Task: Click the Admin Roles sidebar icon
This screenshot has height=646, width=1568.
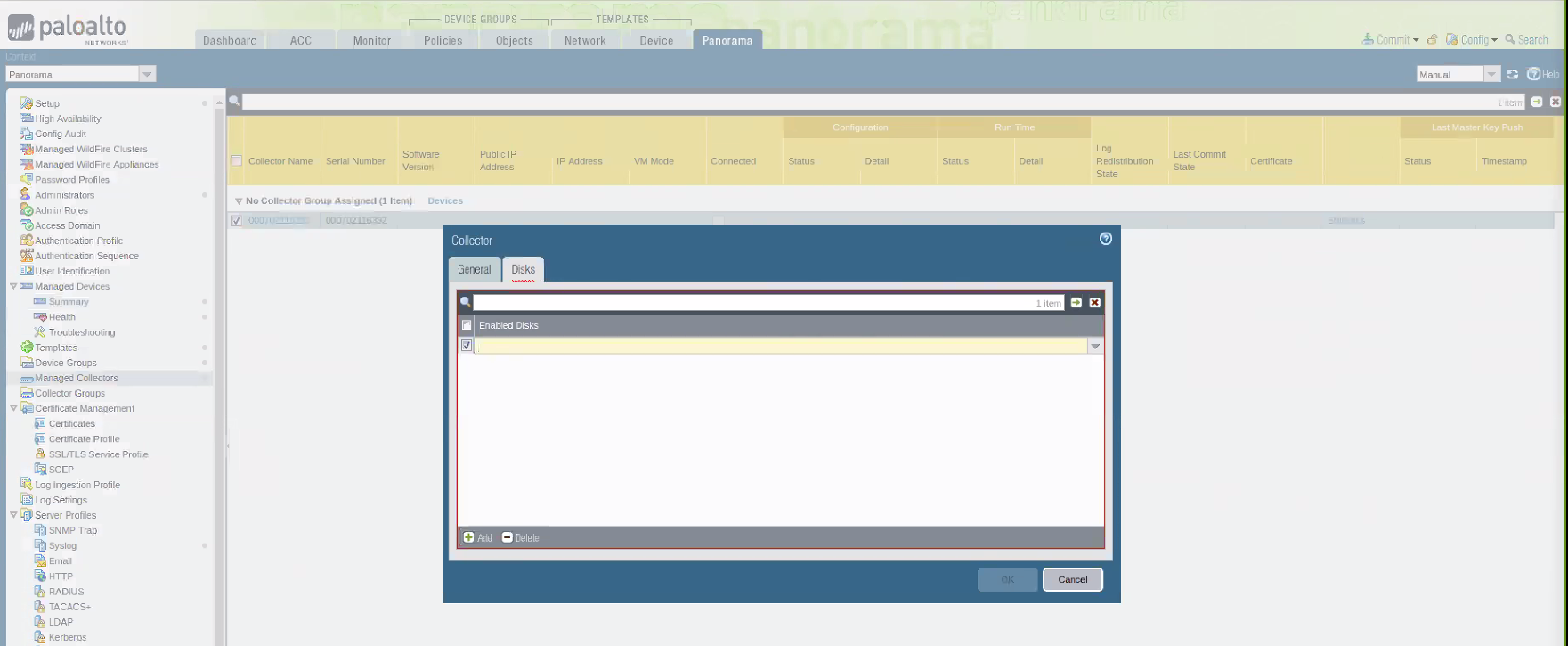Action: pyautogui.click(x=26, y=209)
